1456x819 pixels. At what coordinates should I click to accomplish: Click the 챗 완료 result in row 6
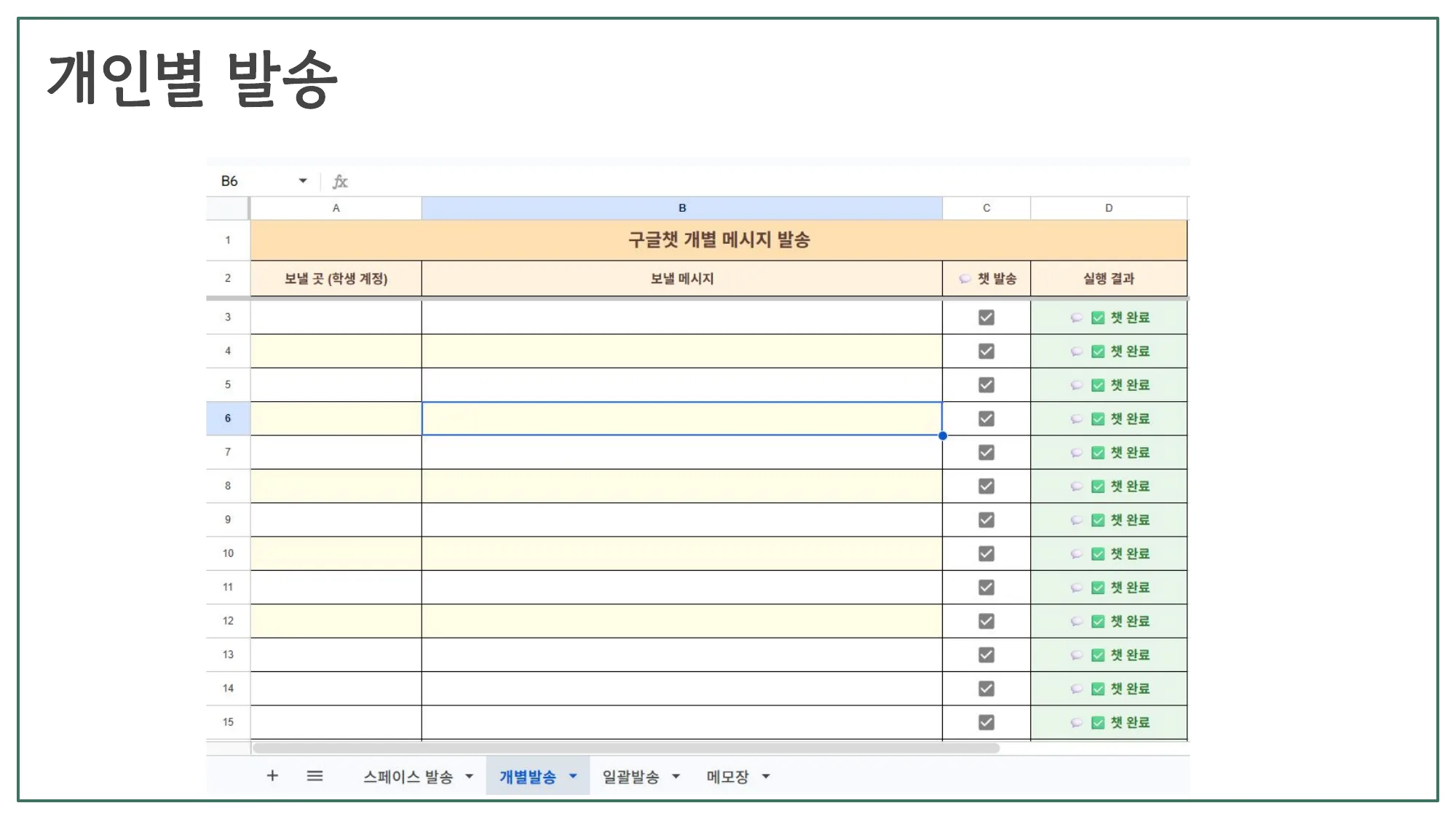(1109, 419)
